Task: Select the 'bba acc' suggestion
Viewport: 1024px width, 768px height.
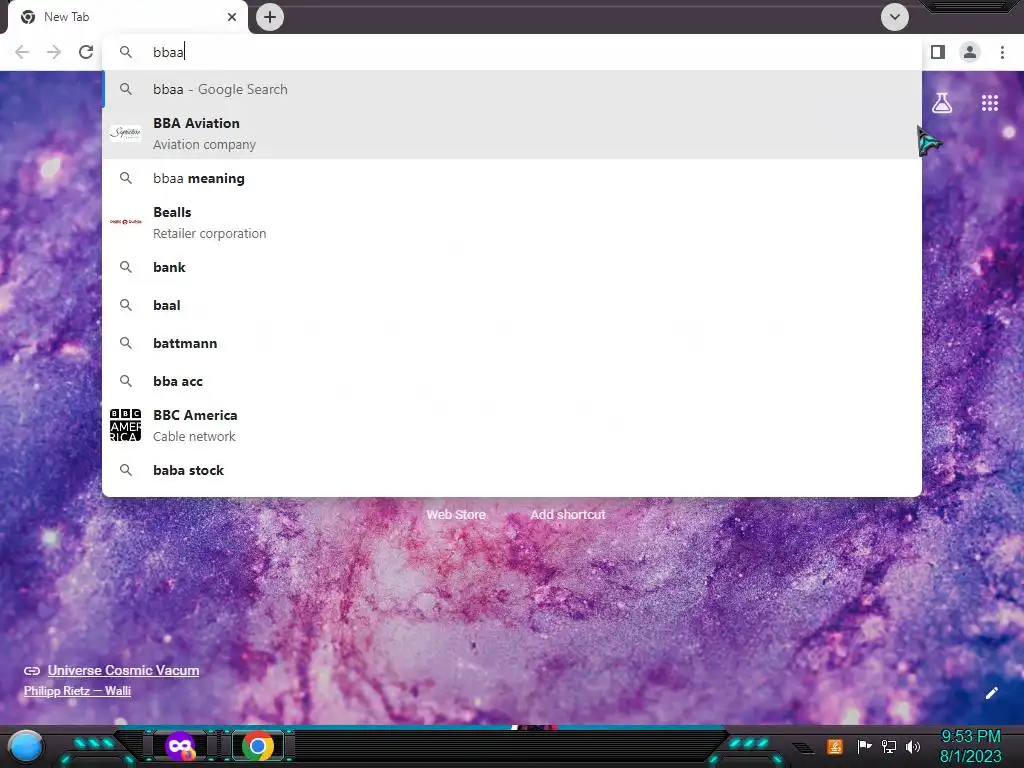Action: click(x=512, y=381)
